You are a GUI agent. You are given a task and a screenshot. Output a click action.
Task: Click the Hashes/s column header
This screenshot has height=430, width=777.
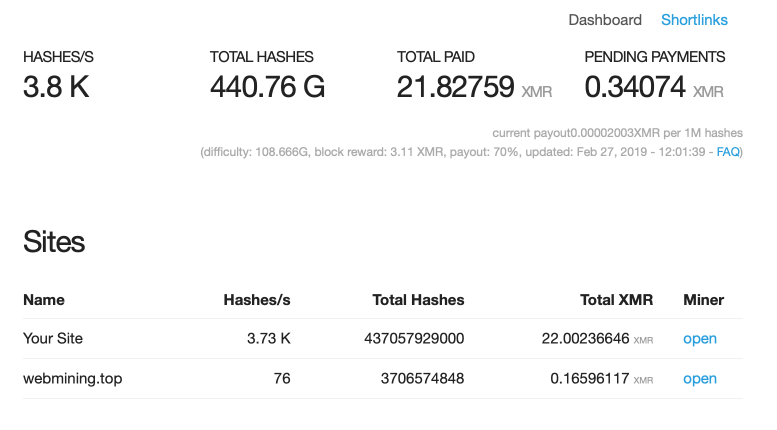[257, 300]
